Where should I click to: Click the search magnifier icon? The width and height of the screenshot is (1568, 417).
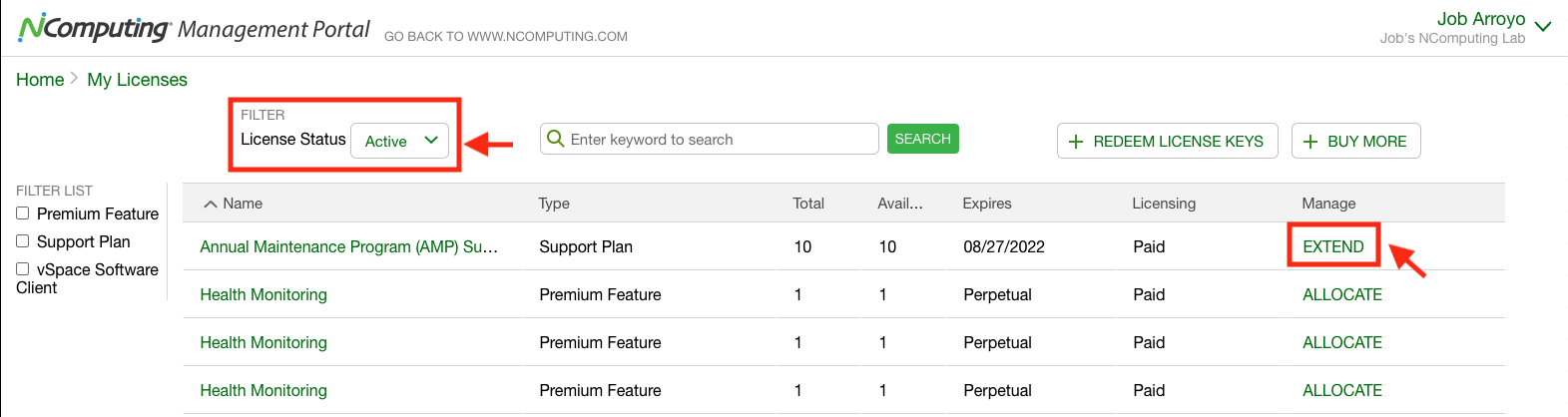pyautogui.click(x=556, y=139)
